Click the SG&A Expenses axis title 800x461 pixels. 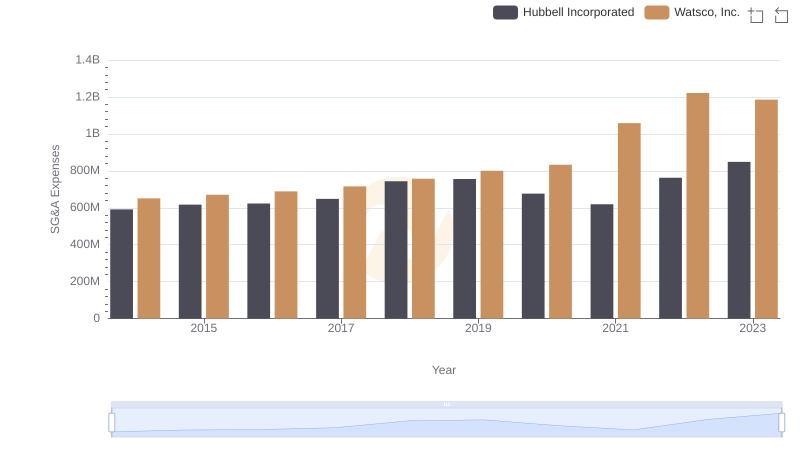pyautogui.click(x=55, y=189)
